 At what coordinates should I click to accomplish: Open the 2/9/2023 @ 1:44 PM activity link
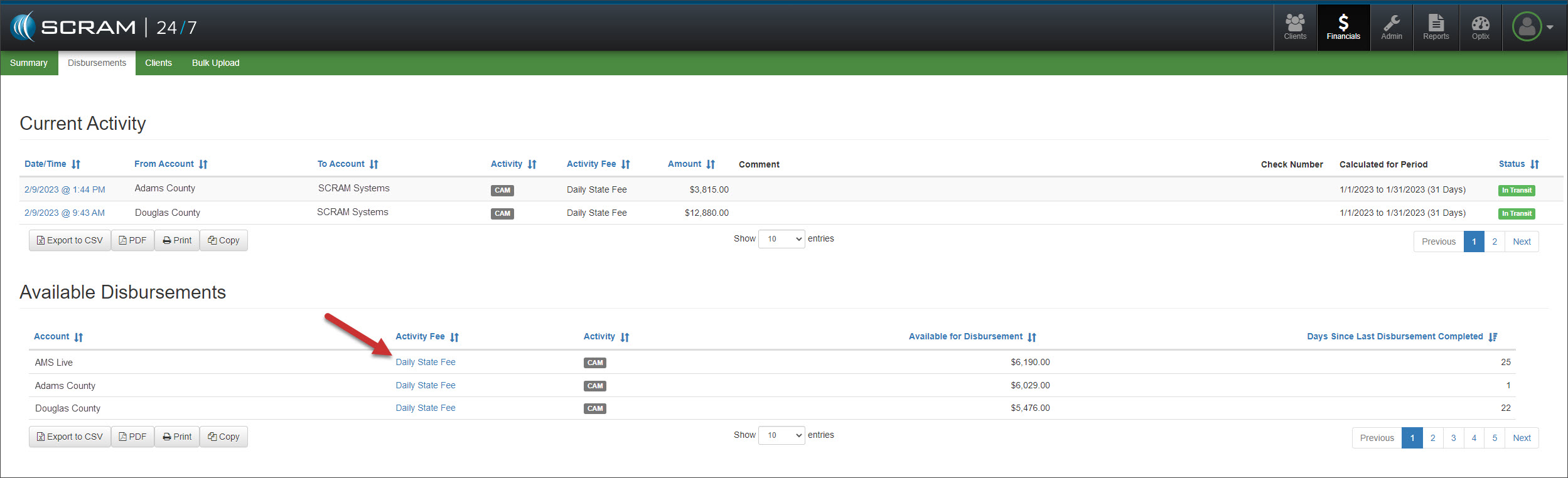[x=65, y=189]
